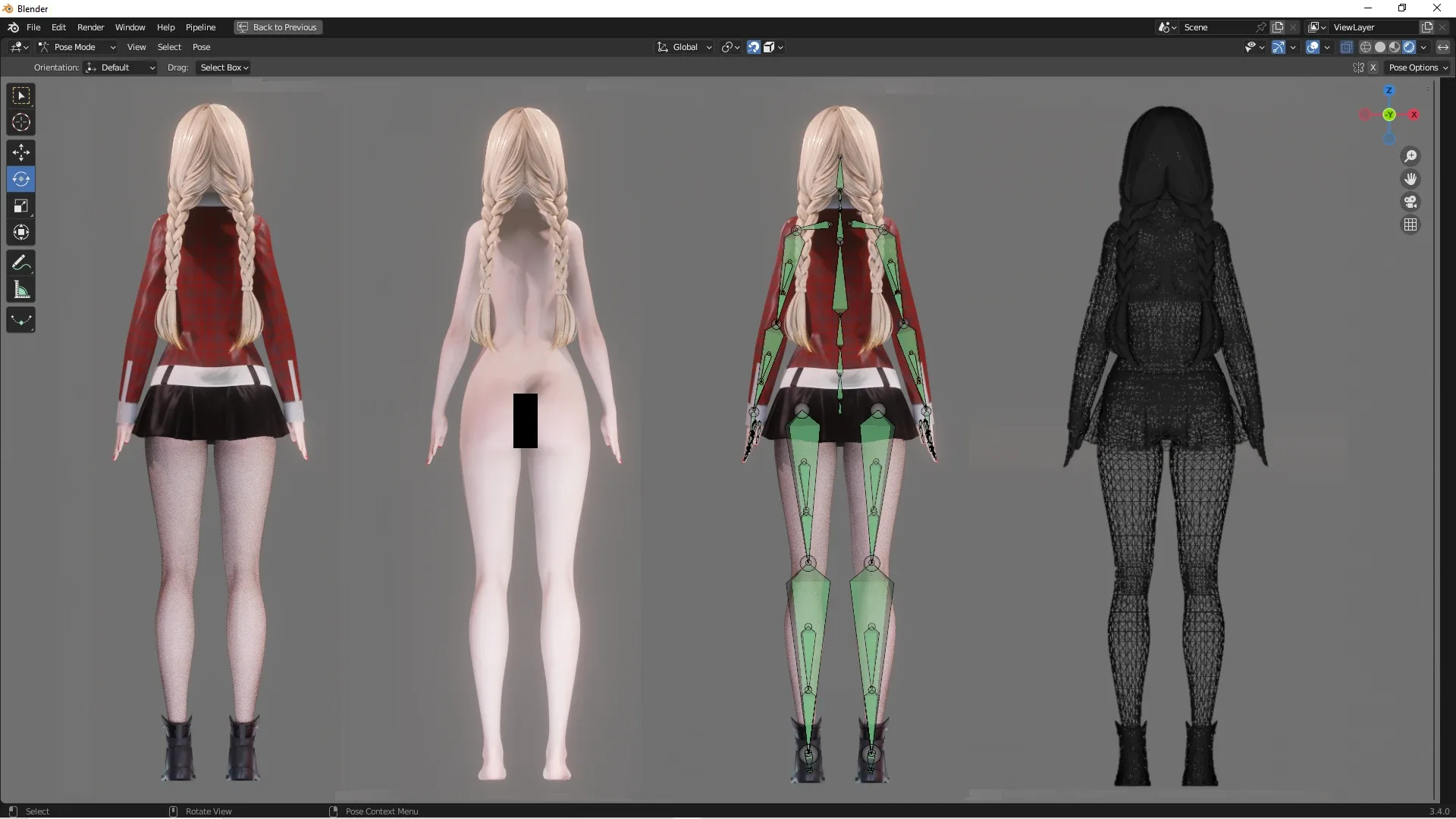Enable wireframe shading mode
Image resolution: width=1456 pixels, height=819 pixels.
point(1366,46)
